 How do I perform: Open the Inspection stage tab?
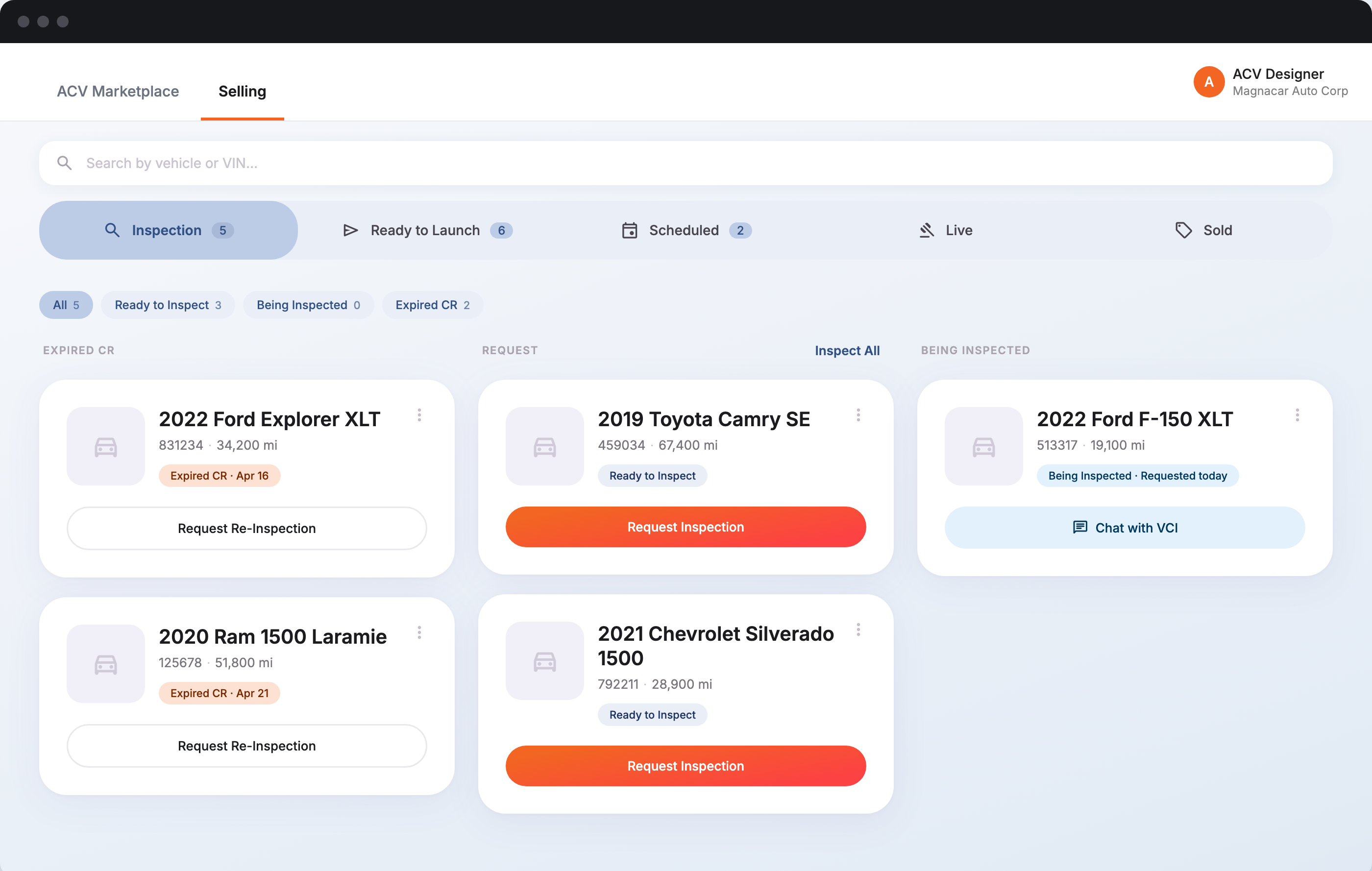pyautogui.click(x=169, y=230)
